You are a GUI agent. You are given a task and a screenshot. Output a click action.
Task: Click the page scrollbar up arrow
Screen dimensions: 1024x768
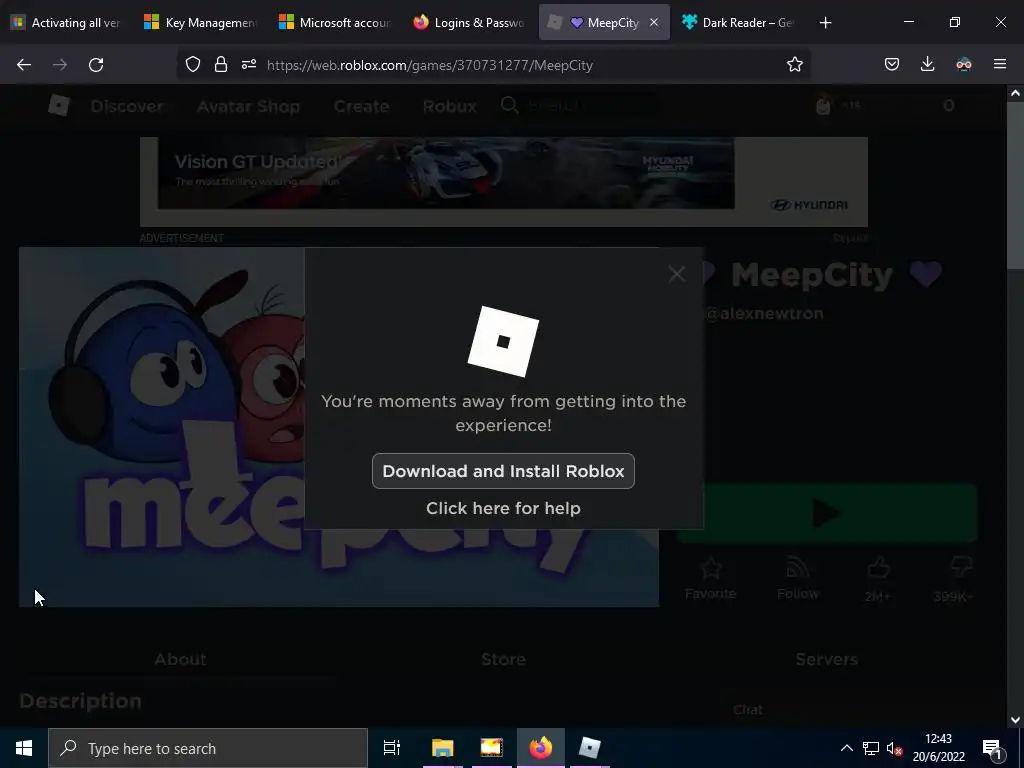pyautogui.click(x=1015, y=93)
